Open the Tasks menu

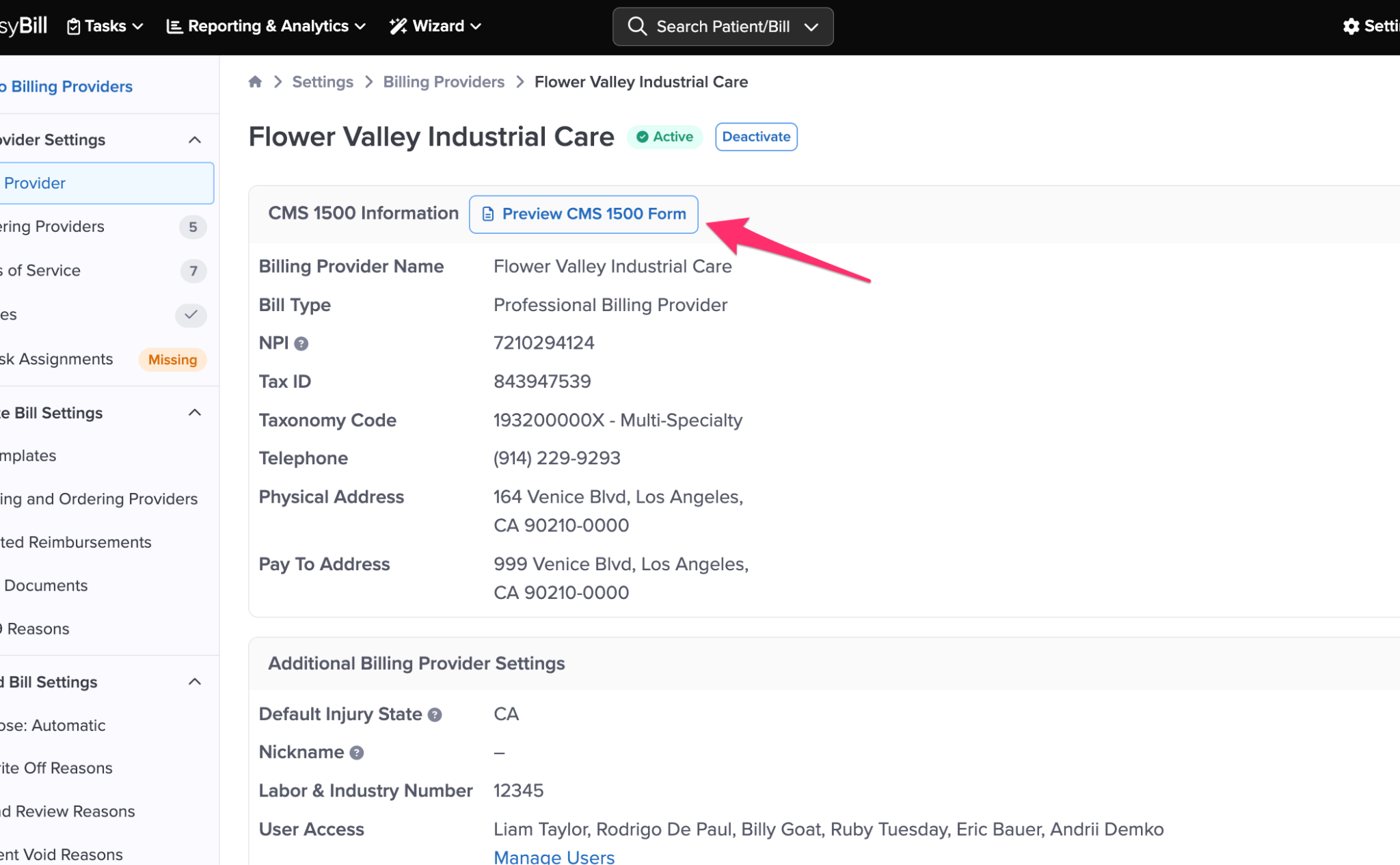tap(105, 27)
